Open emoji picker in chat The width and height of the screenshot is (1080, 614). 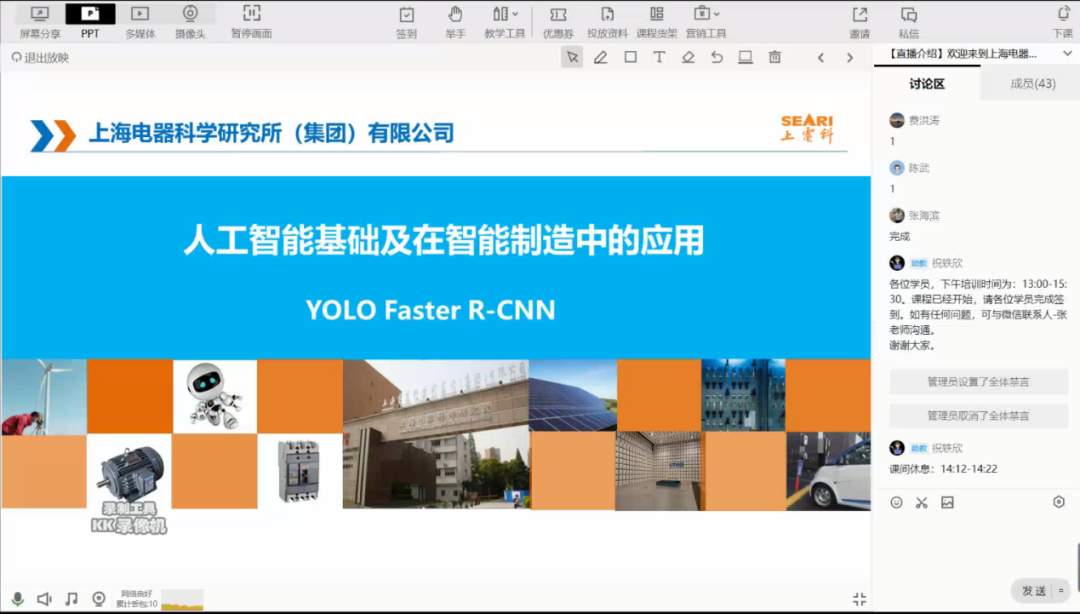[x=896, y=502]
